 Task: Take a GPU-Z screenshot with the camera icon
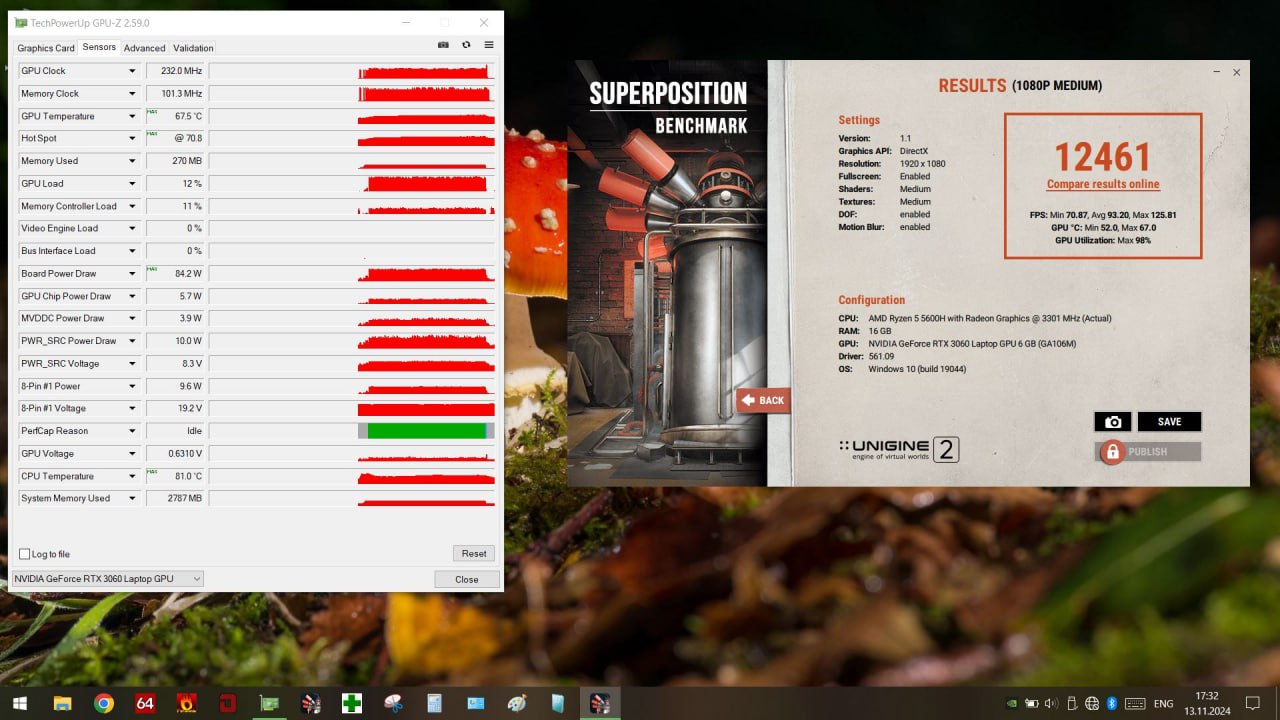pyautogui.click(x=444, y=45)
